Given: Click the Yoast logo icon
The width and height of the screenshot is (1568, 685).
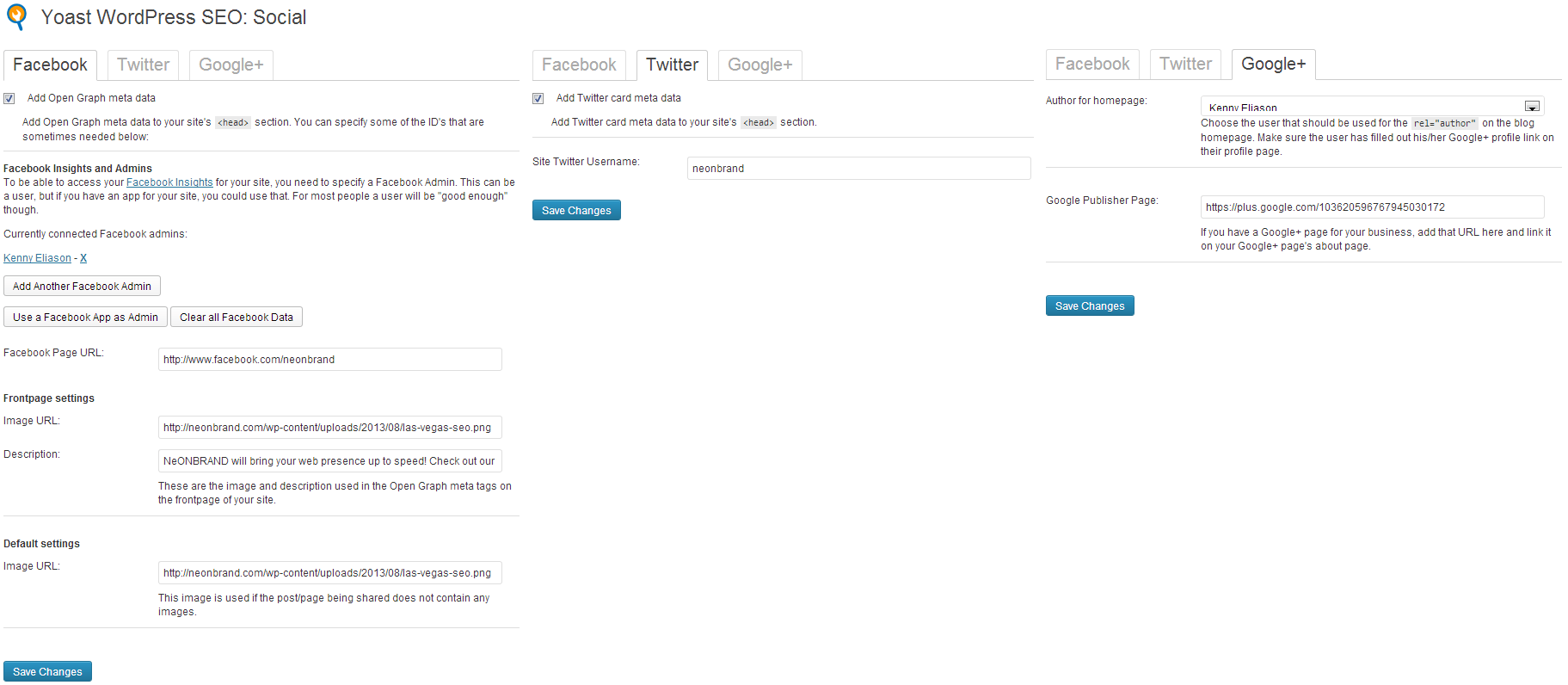Looking at the screenshot, I should 16,16.
